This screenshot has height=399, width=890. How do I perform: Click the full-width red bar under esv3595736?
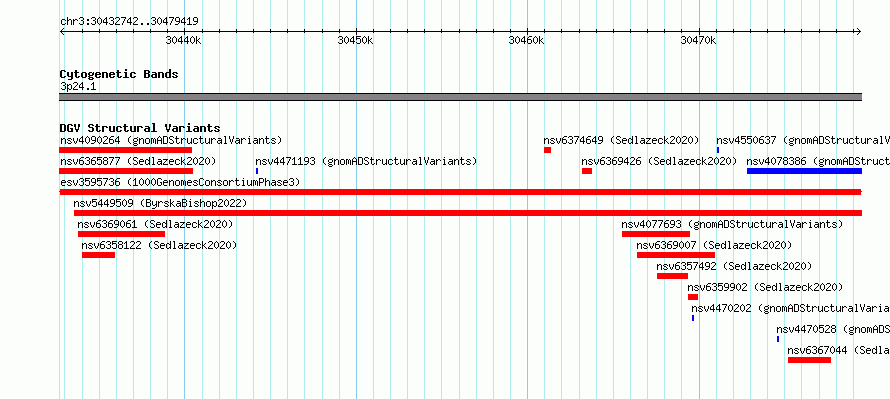[x=460, y=192]
